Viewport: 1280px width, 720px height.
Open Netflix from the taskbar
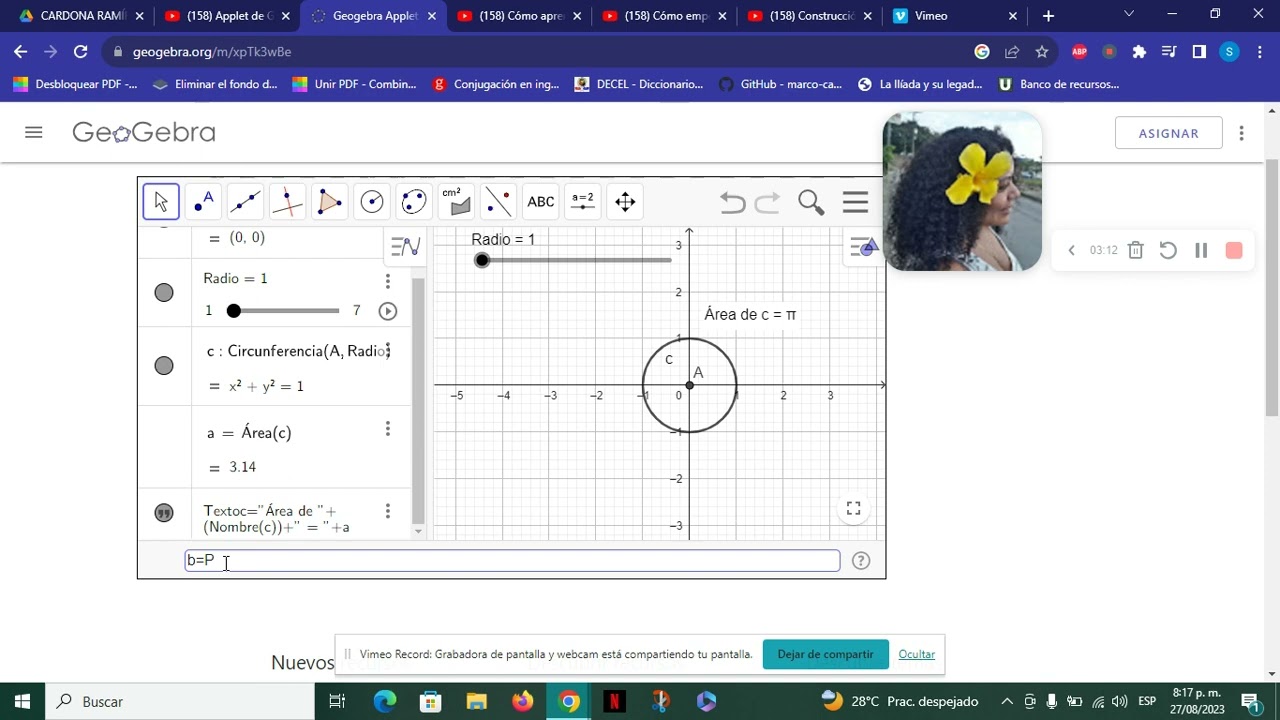pos(614,702)
